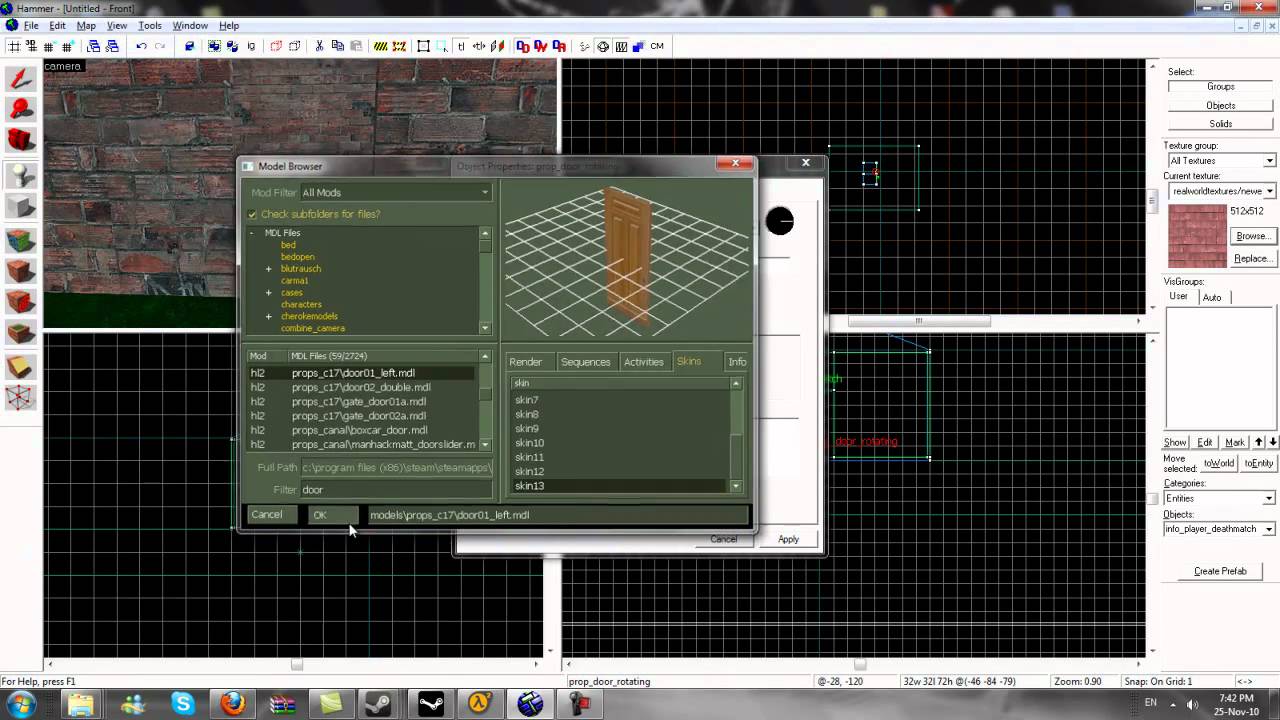This screenshot has width=1280, height=720.
Task: Click the Carve toolbar icon
Action: click(189, 46)
